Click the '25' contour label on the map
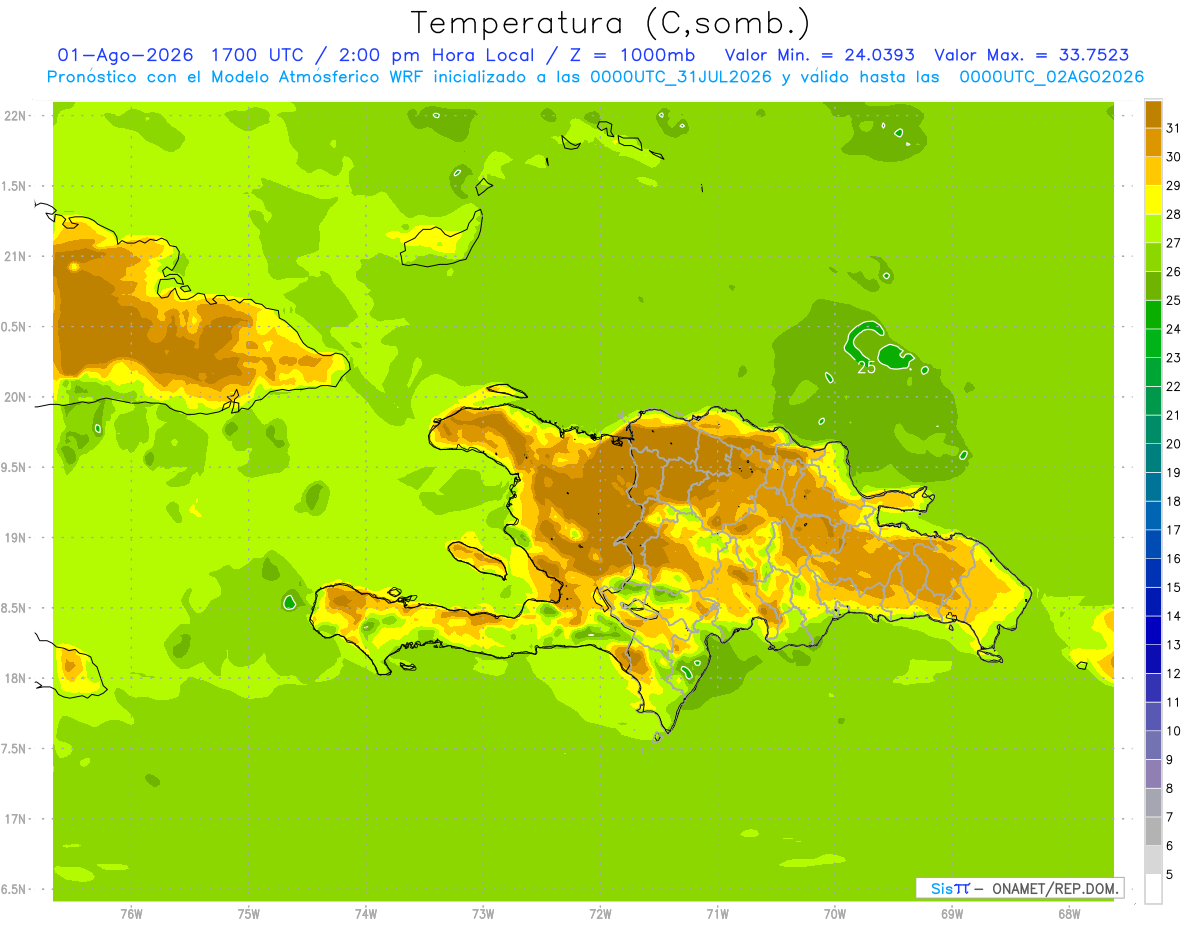Screen dimensions: 1200x927 pyautogui.click(x=866, y=368)
